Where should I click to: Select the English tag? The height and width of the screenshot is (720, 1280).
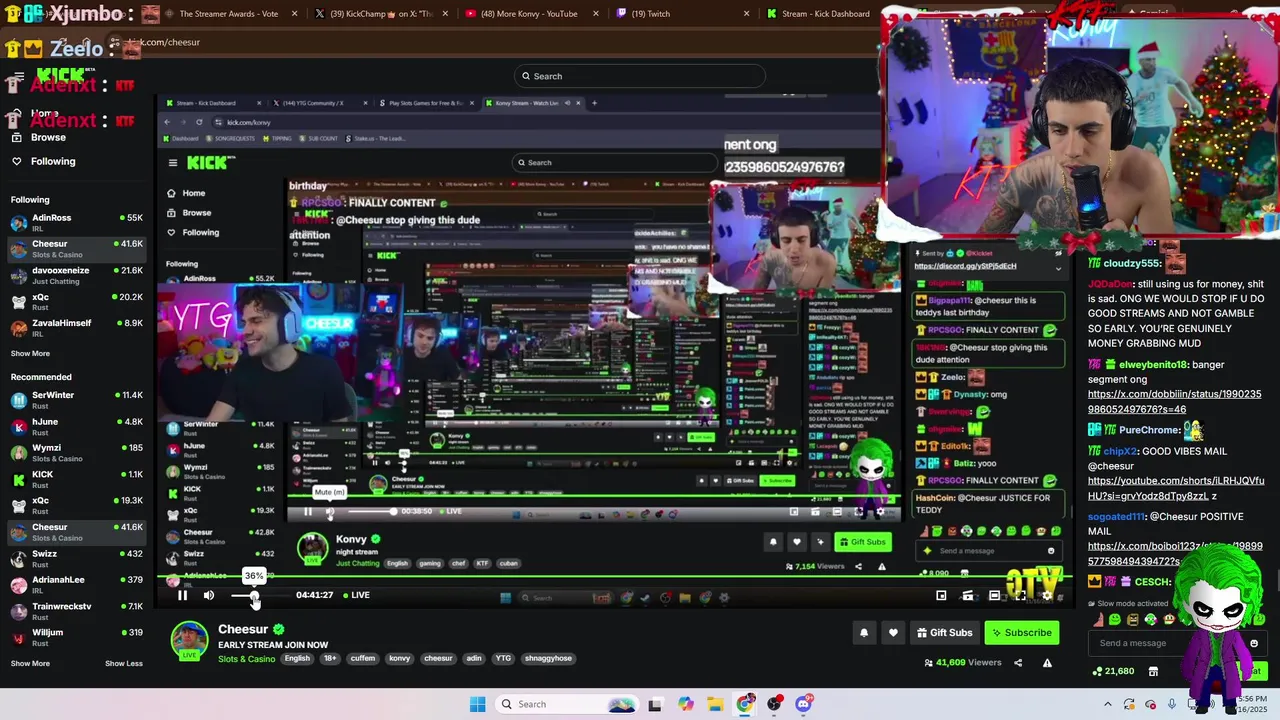[297, 659]
